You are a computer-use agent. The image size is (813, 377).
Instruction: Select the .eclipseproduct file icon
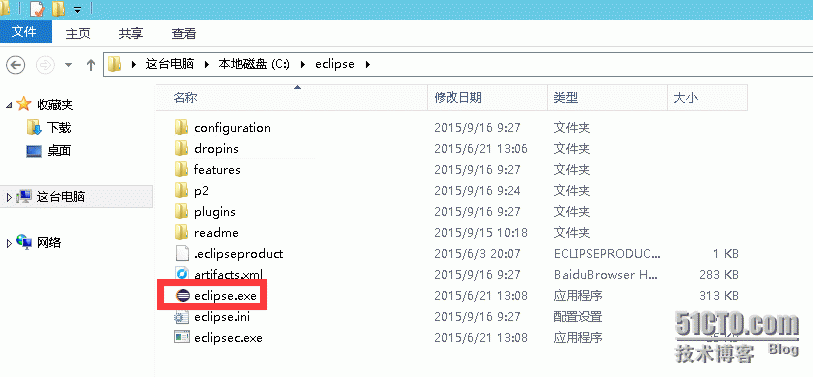(x=181, y=253)
